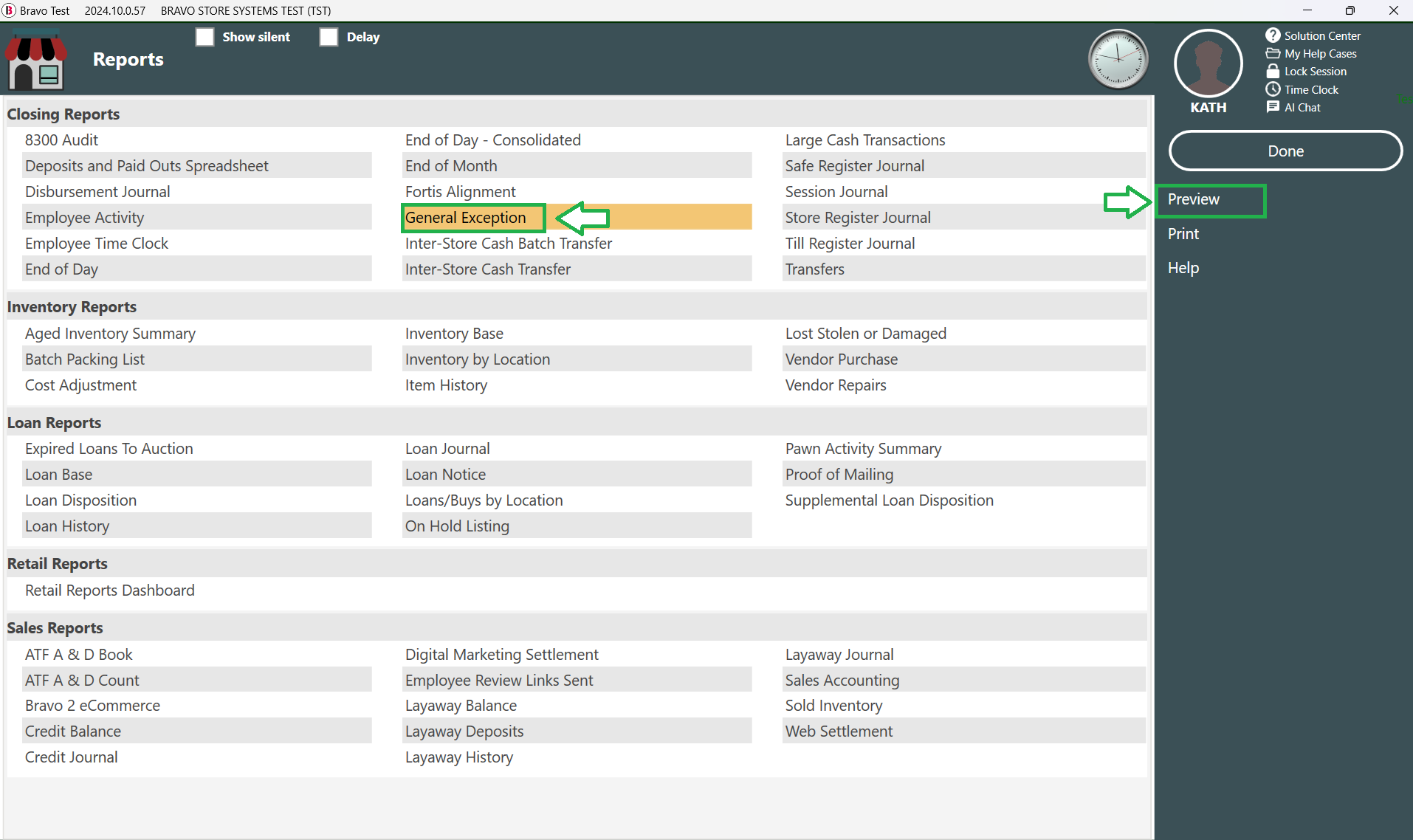Click the KATH user avatar
This screenshot has height=840, width=1413.
[x=1208, y=63]
